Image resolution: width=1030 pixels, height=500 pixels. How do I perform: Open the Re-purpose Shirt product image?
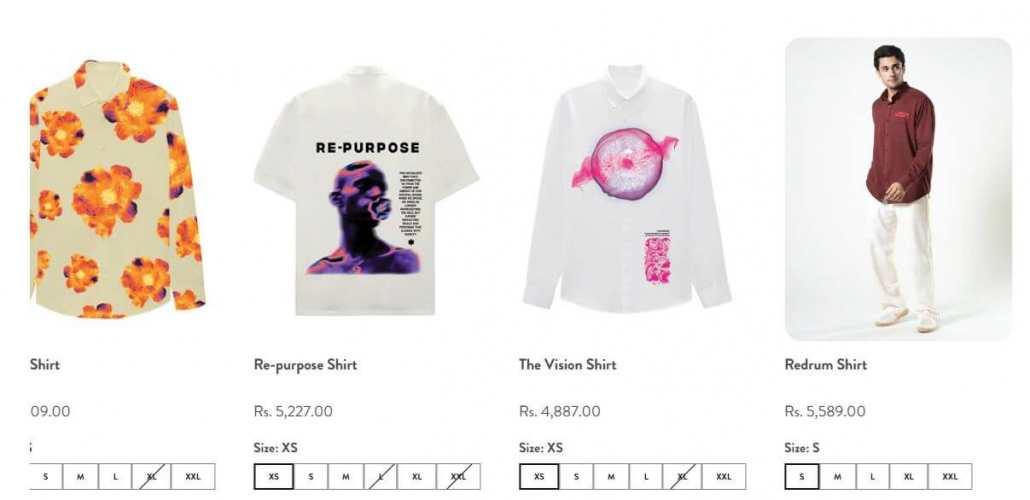click(367, 189)
